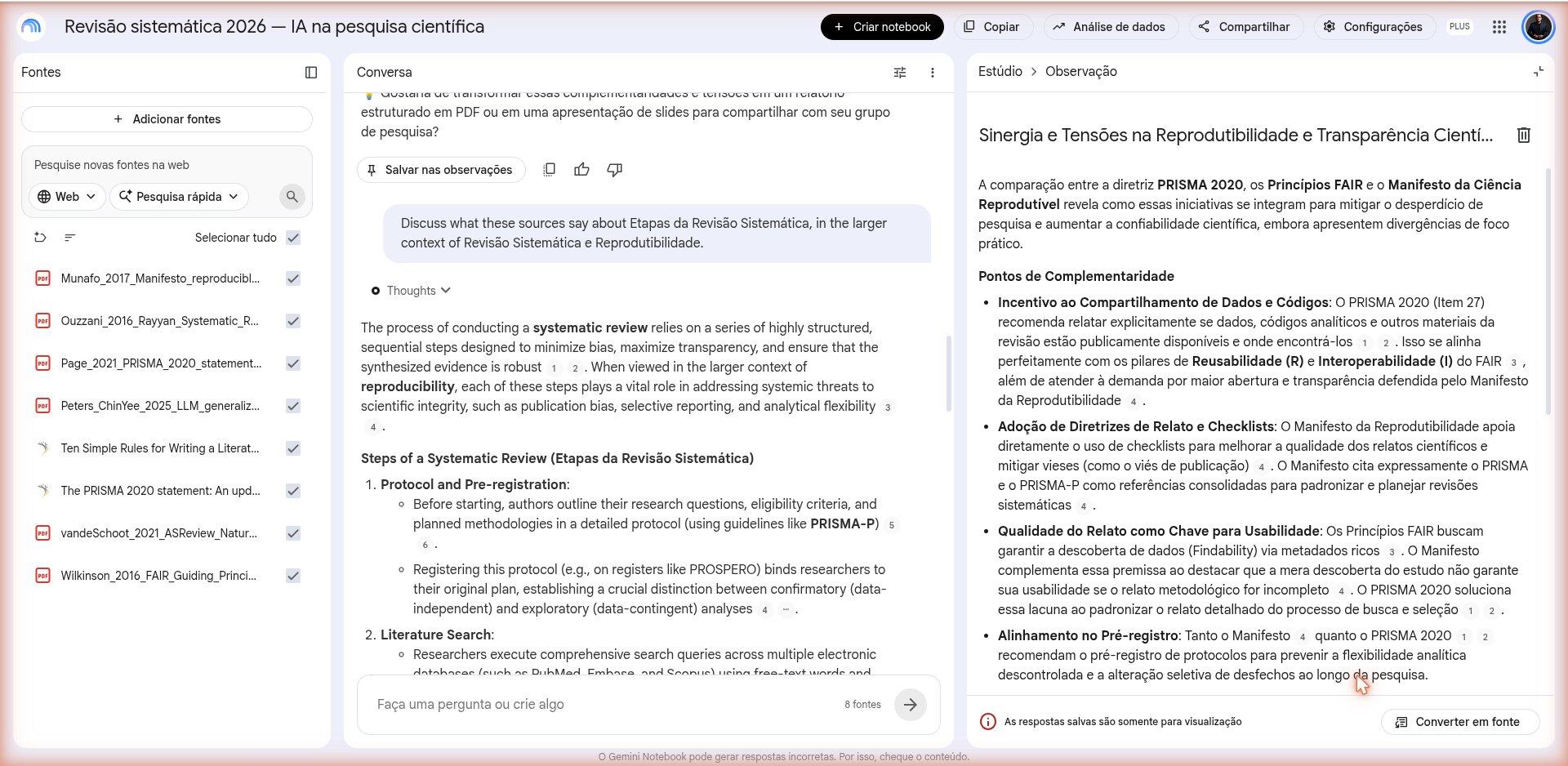Uncheck the Page_2021_PRISMA_2020 source checkbox
Screen dimensions: 1568x766
(x=293, y=363)
